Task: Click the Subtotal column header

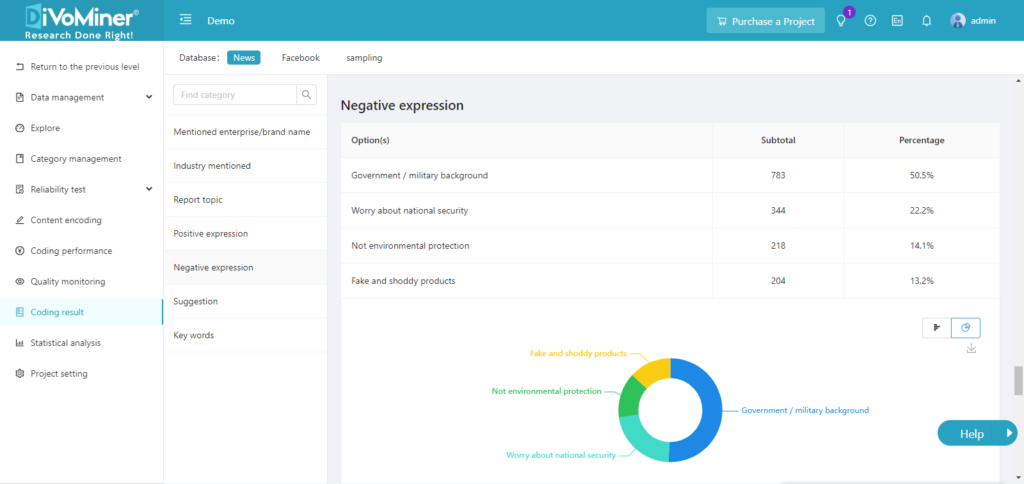Action: pos(778,140)
